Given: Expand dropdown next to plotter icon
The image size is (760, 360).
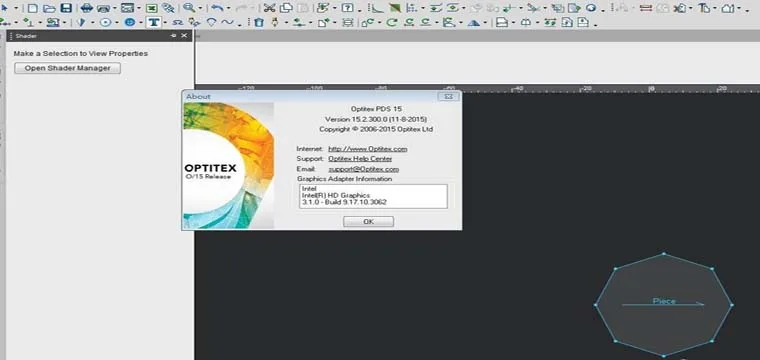Looking at the screenshot, I should tap(115, 8).
